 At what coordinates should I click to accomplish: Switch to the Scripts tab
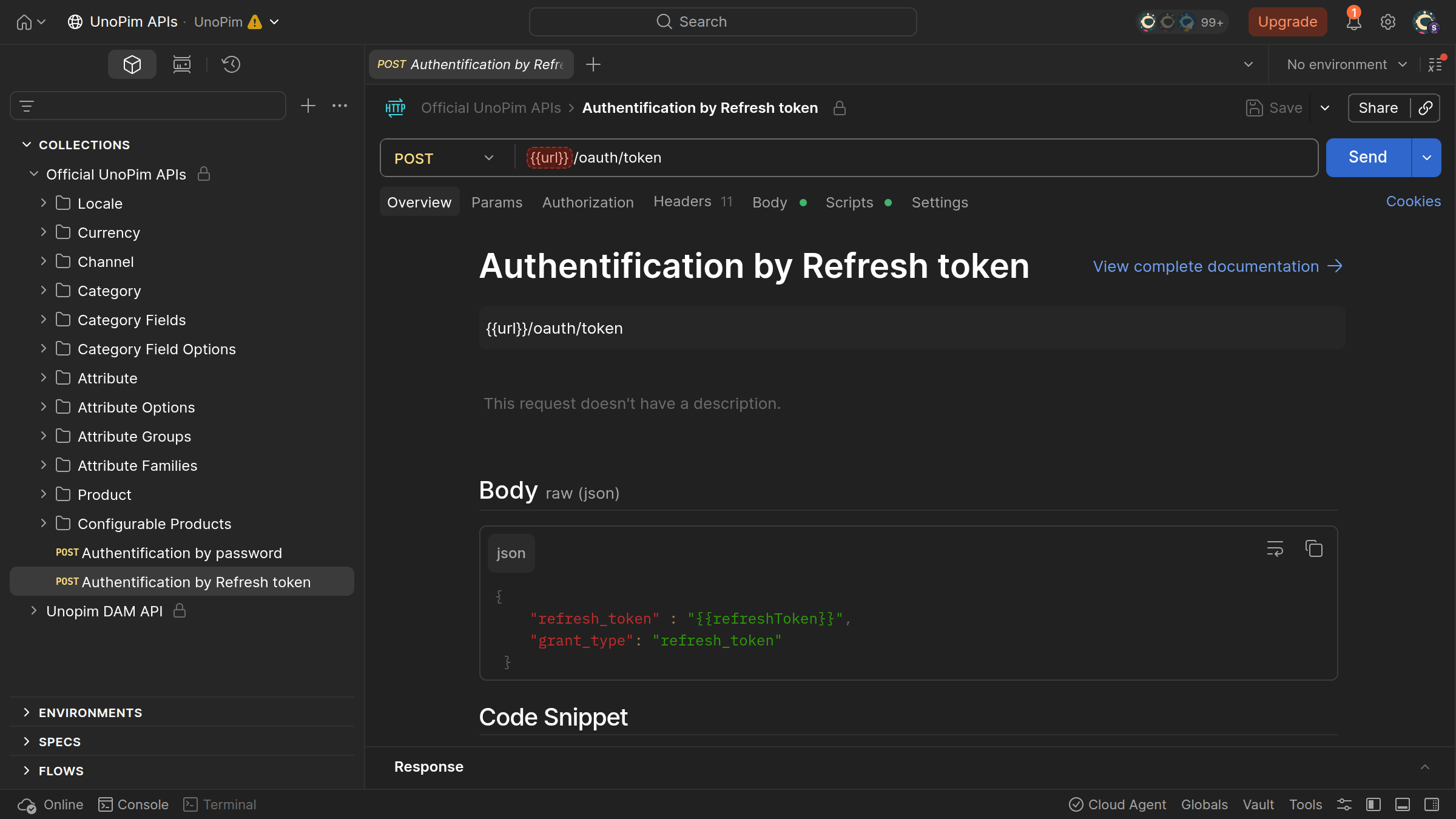858,202
